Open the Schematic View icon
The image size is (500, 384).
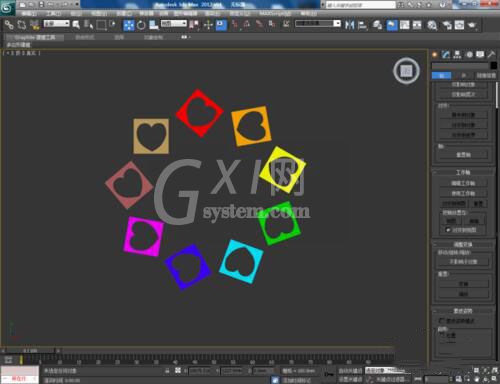[x=417, y=25]
